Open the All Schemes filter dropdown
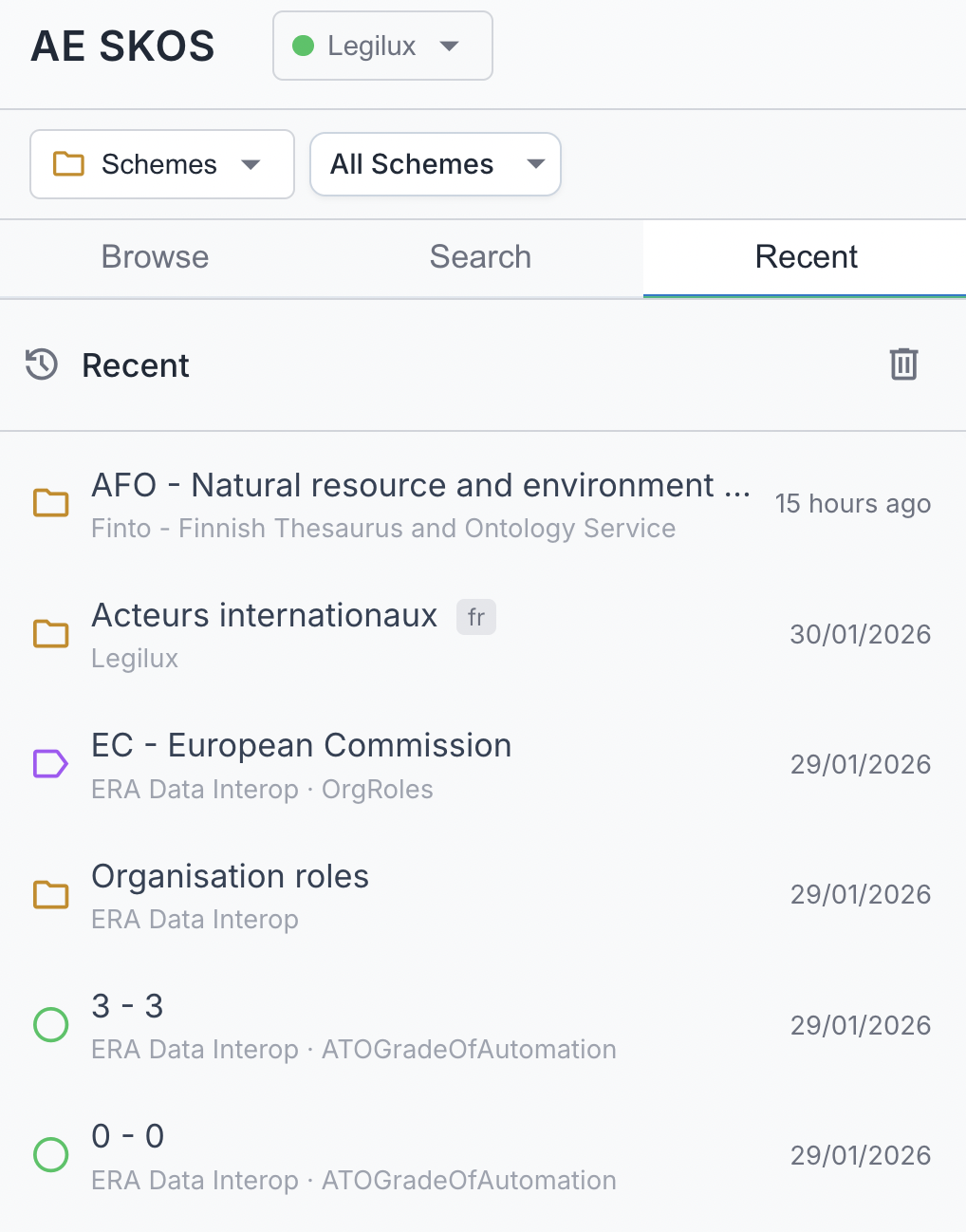This screenshot has height=1232, width=966. pos(436,164)
